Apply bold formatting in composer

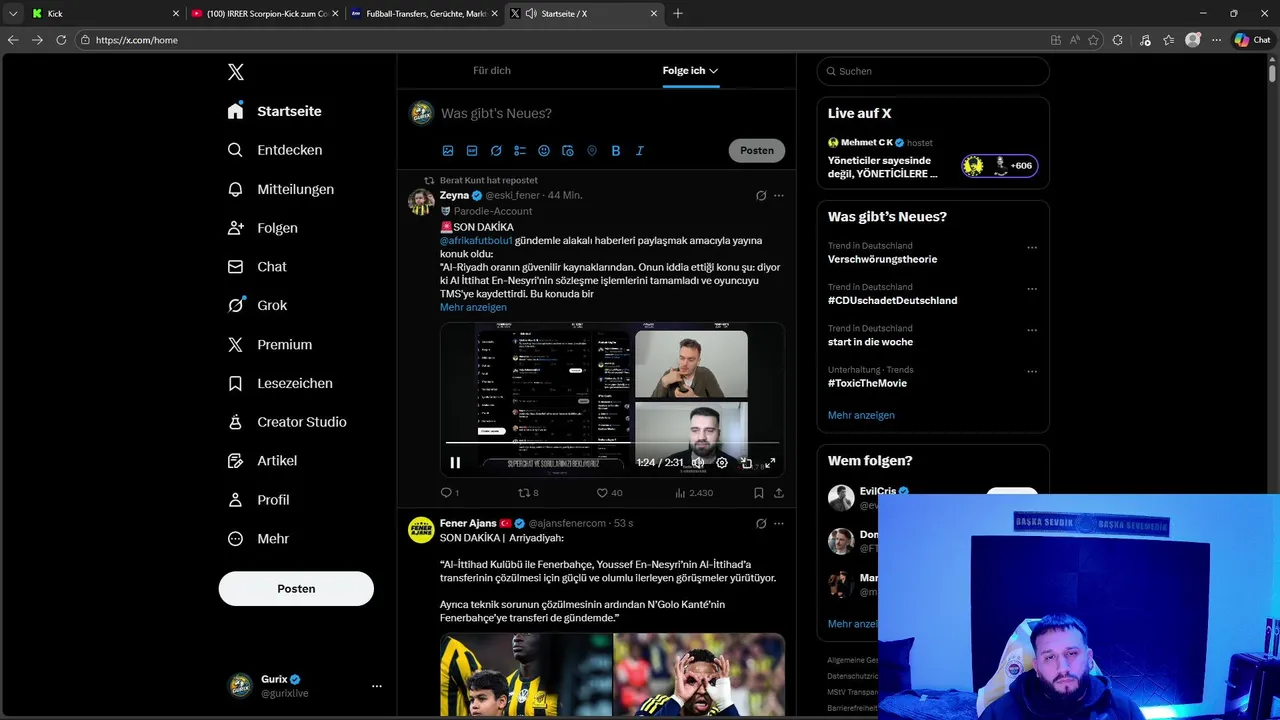[616, 151]
